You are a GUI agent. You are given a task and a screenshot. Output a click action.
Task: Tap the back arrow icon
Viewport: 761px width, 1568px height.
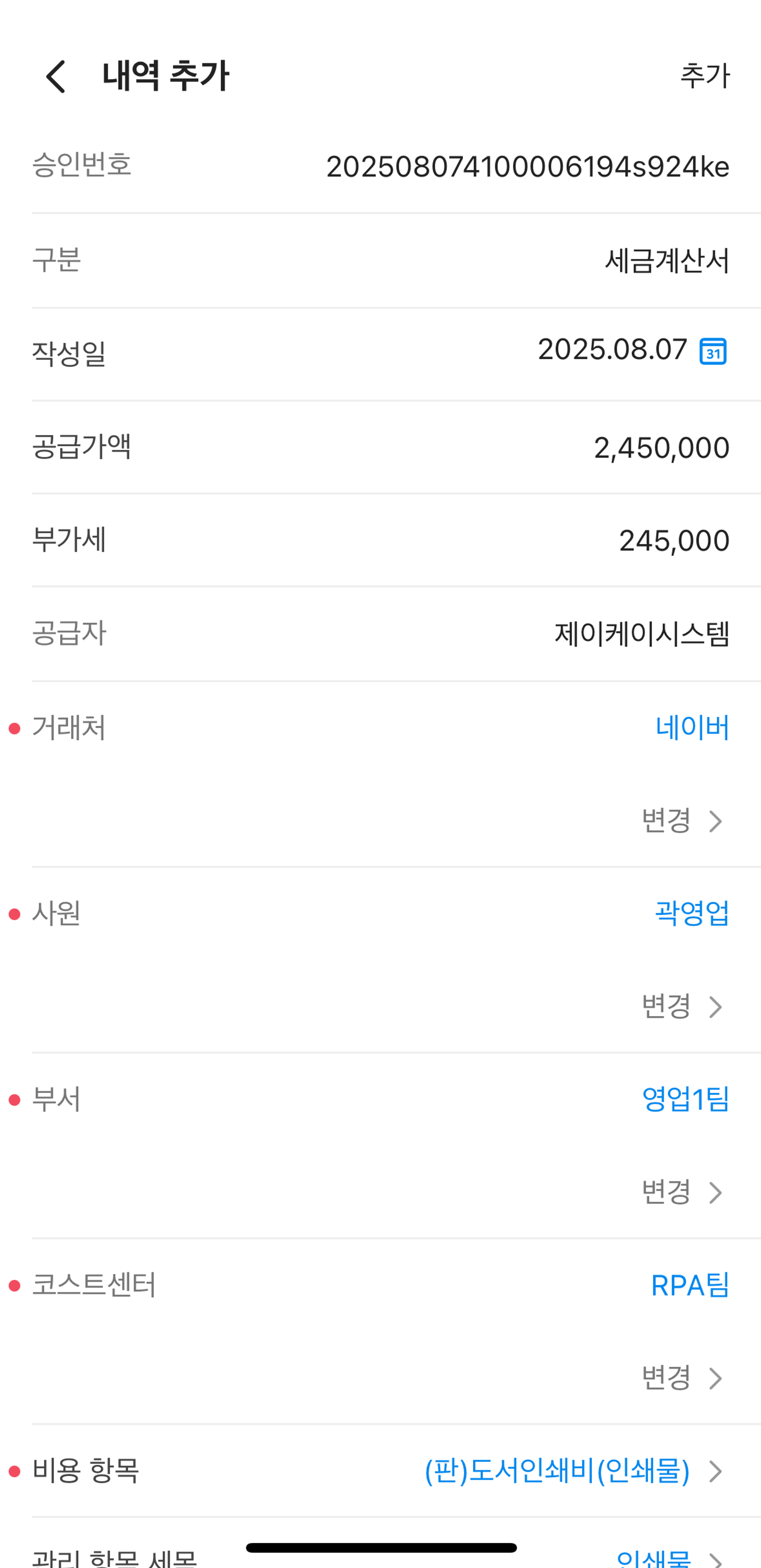tap(56, 77)
